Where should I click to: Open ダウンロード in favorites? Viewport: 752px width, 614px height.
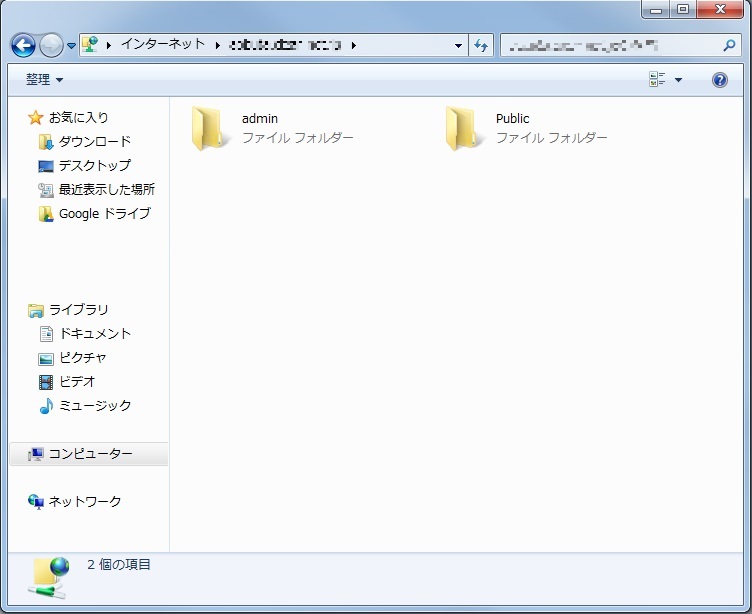point(94,142)
